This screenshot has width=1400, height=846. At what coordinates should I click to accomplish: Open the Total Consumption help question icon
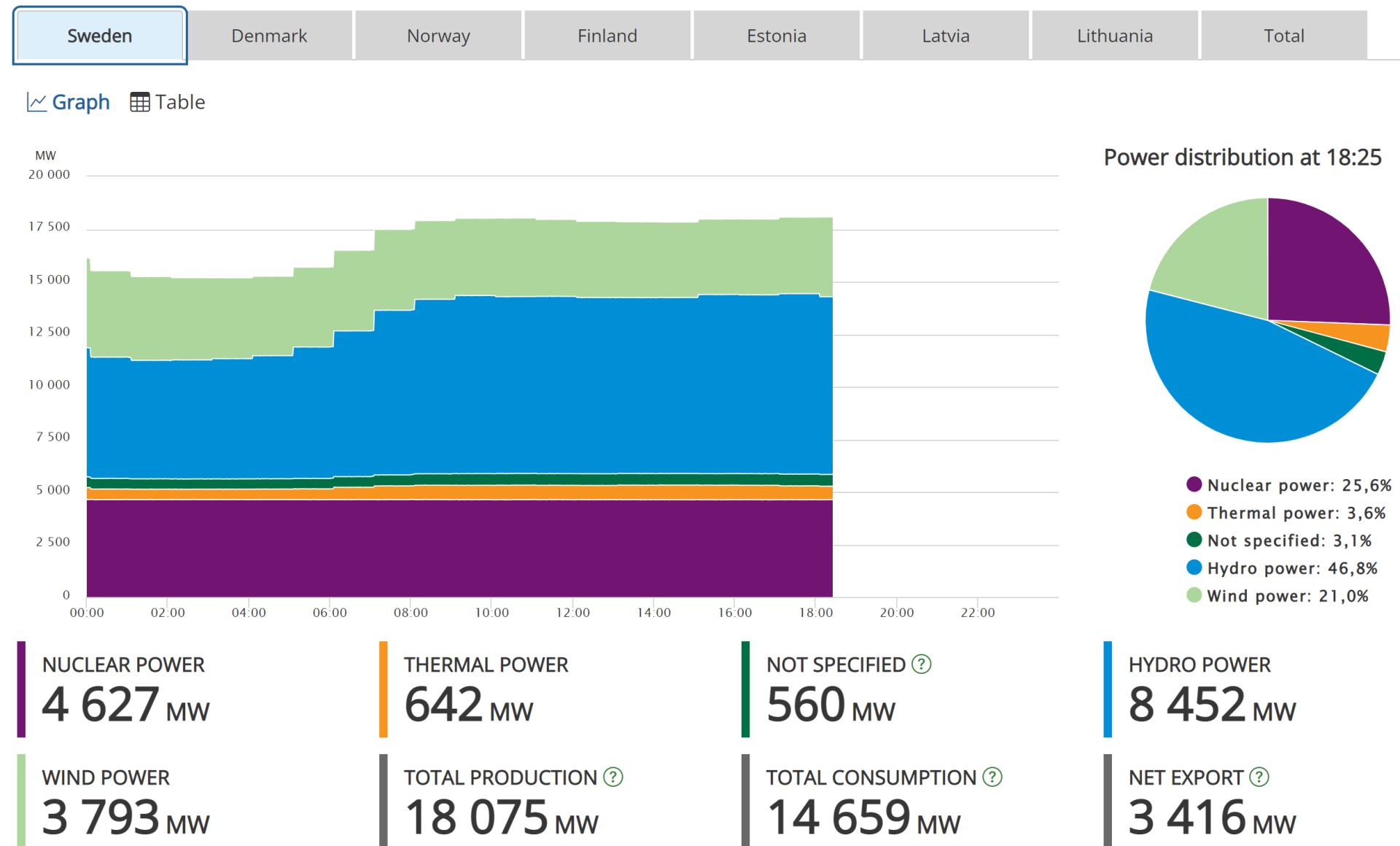992,777
